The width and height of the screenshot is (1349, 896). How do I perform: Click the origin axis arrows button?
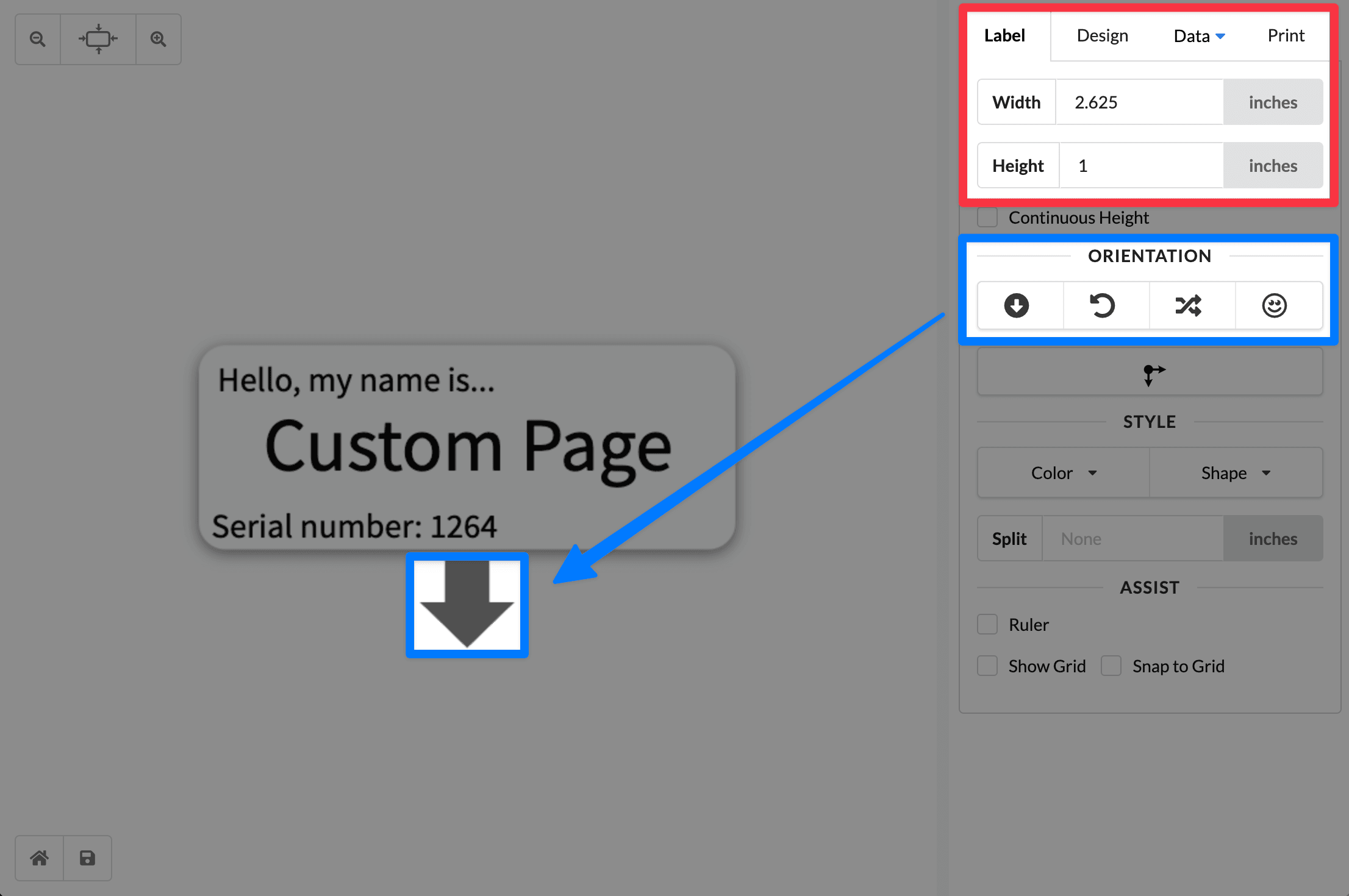coord(1150,372)
